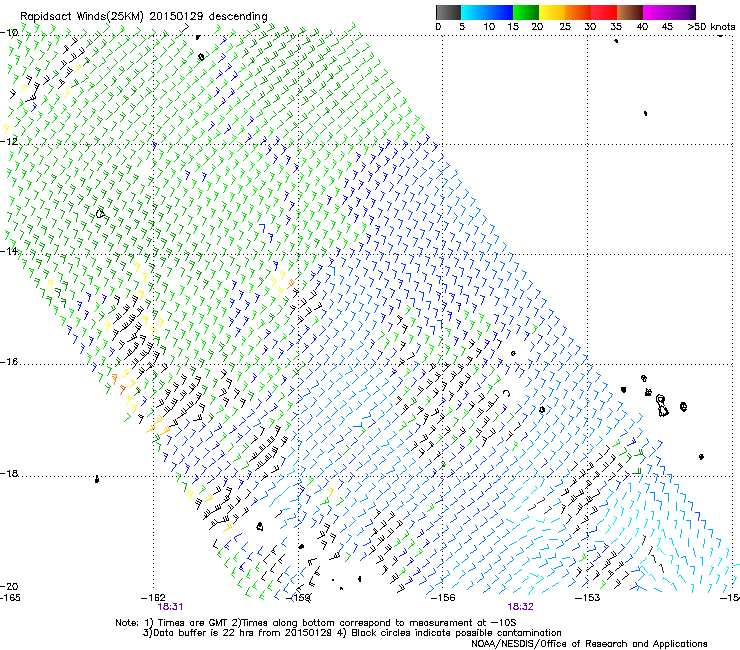Click the '45' legend scale number
This screenshot has height=650, width=740.
click(x=667, y=27)
